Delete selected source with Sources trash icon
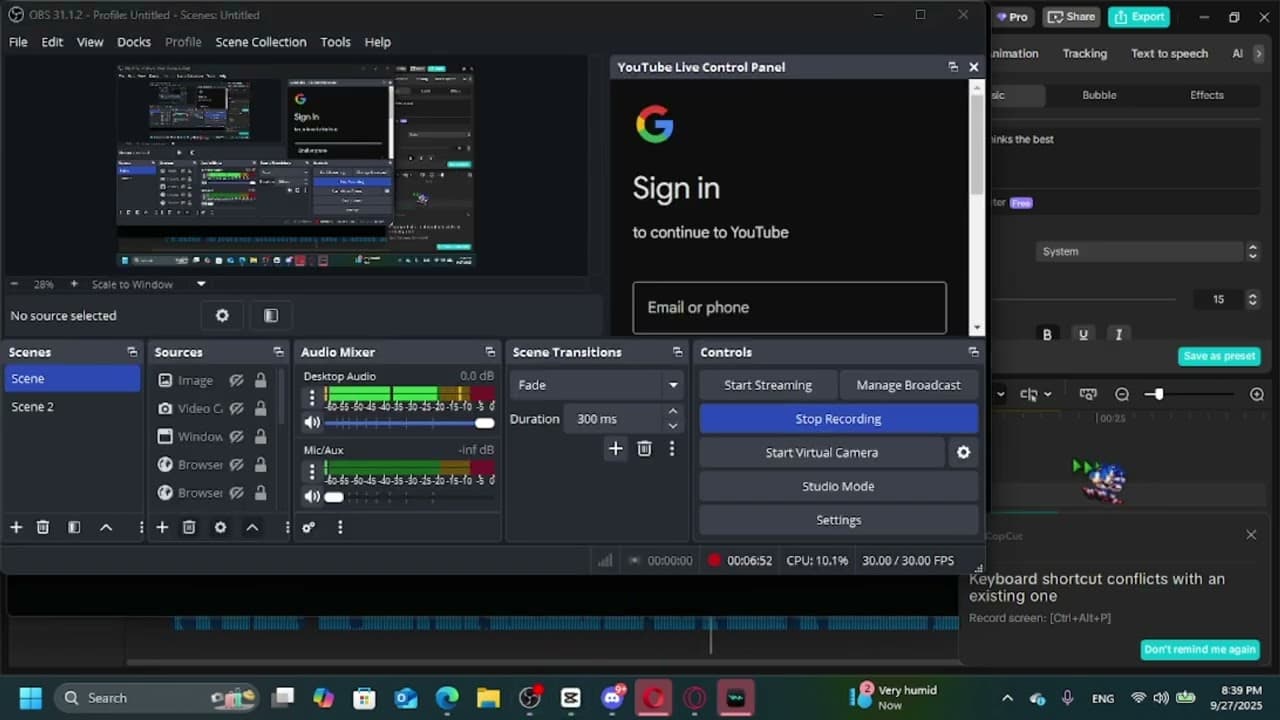This screenshot has width=1280, height=720. click(189, 527)
